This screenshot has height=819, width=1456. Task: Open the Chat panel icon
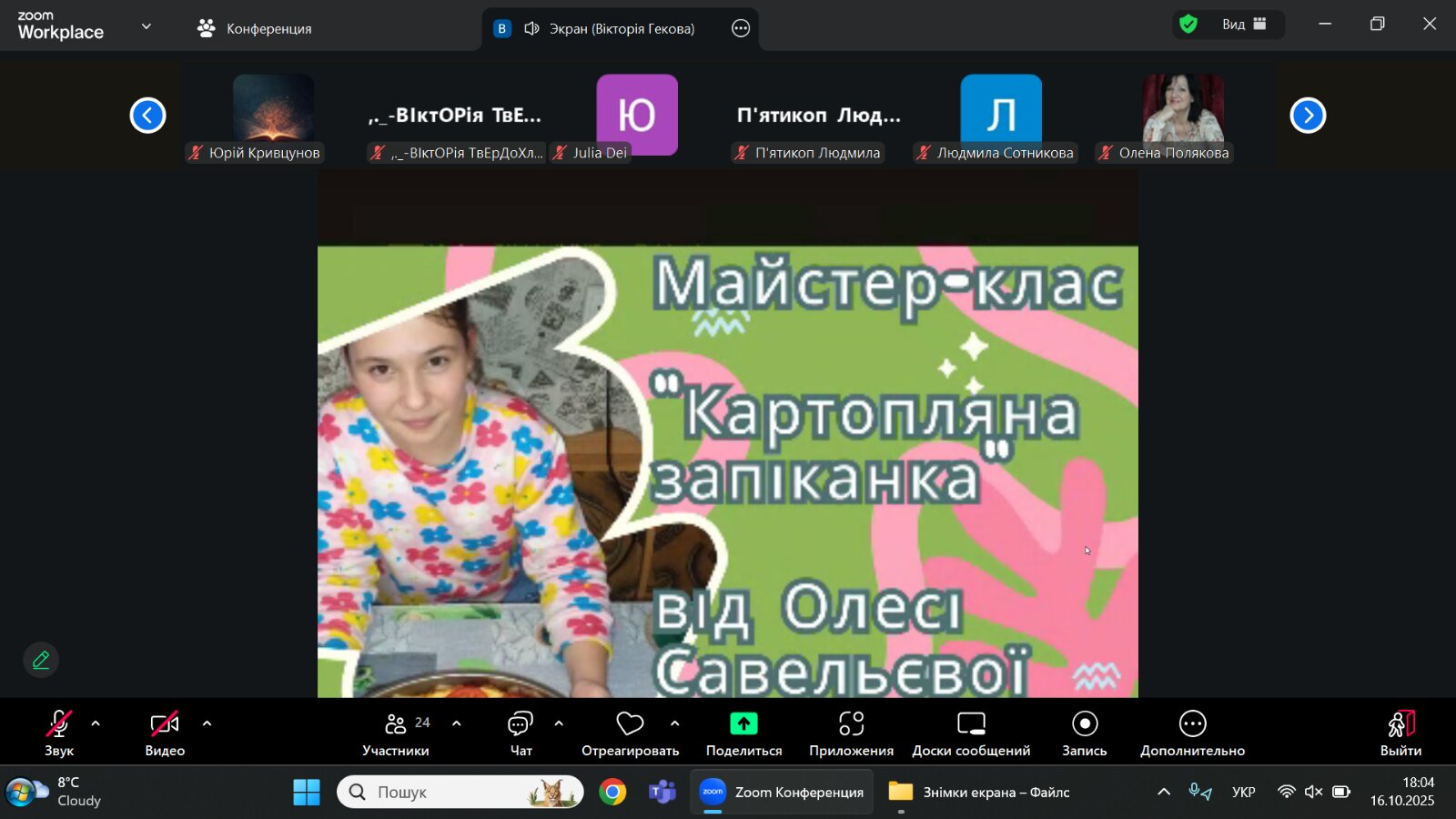click(x=521, y=724)
